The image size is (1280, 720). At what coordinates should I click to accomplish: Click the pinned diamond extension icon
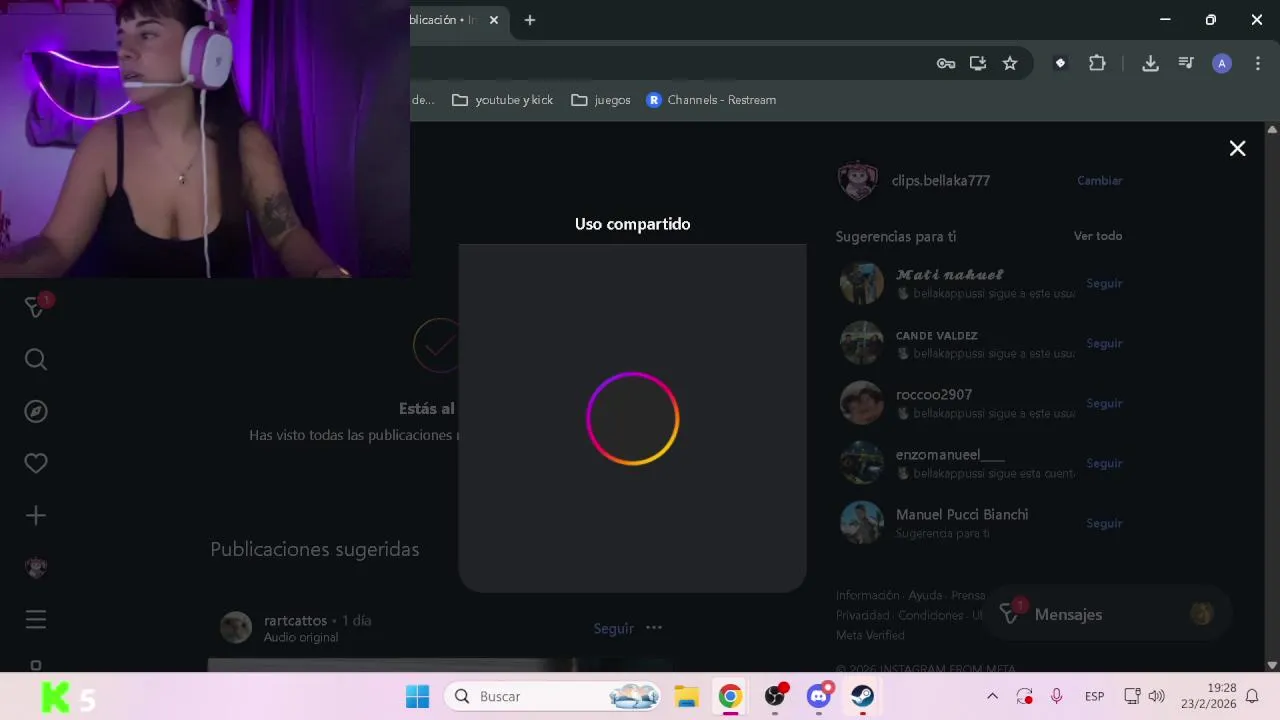pyautogui.click(x=1060, y=63)
